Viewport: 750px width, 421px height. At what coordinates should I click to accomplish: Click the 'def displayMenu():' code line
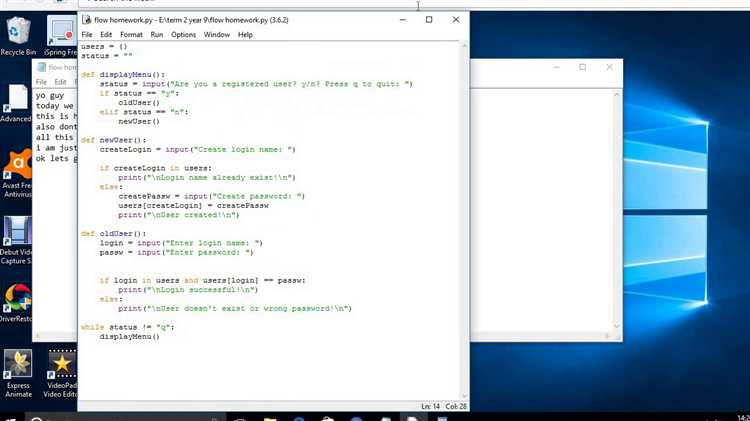[x=123, y=75]
